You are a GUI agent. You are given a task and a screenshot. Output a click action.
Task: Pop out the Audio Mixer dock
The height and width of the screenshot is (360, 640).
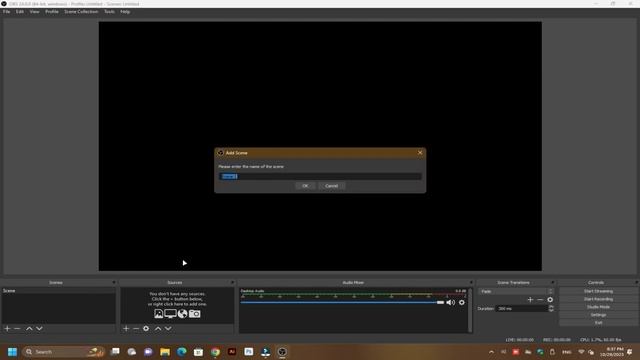tap(471, 282)
